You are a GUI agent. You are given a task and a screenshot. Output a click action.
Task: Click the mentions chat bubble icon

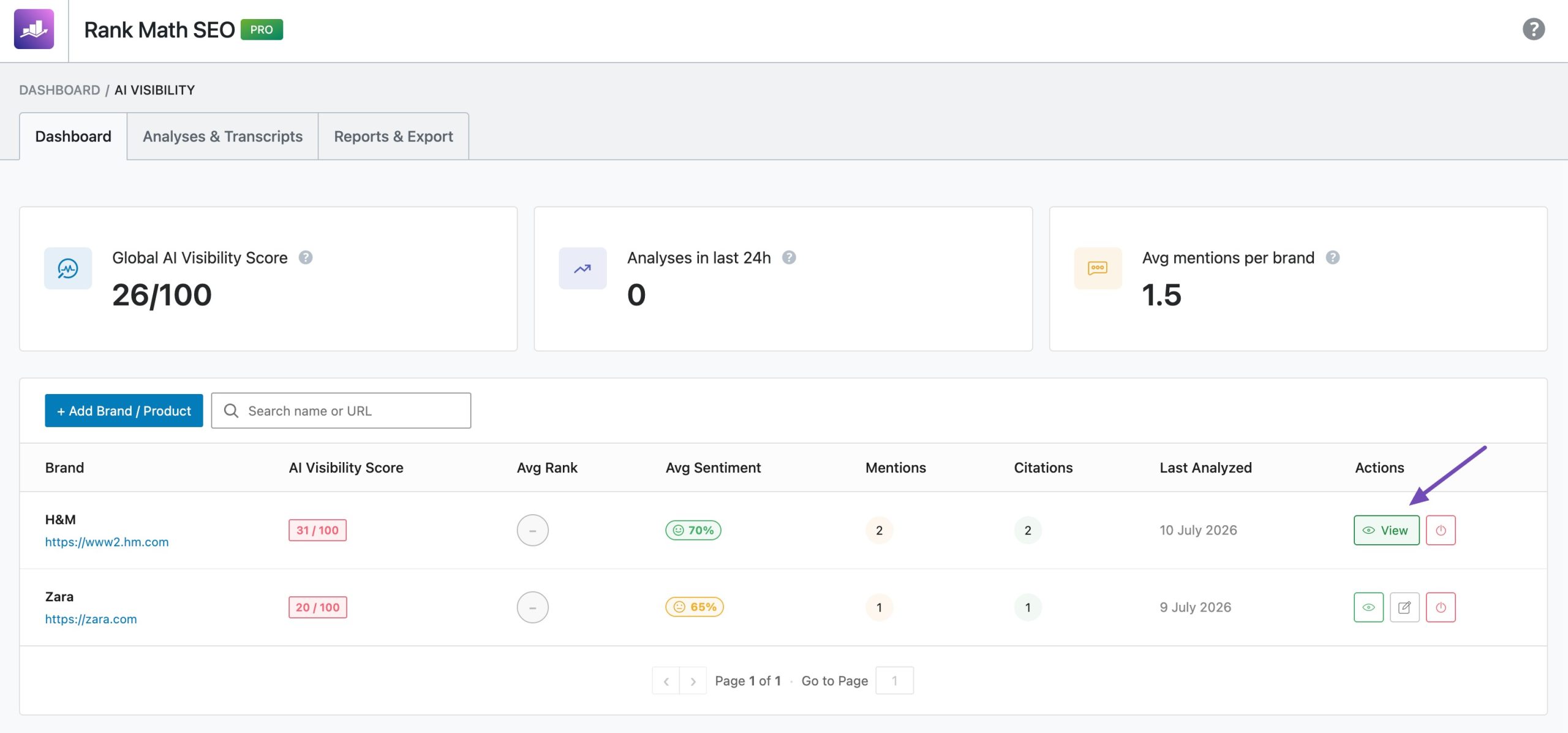pos(1098,268)
